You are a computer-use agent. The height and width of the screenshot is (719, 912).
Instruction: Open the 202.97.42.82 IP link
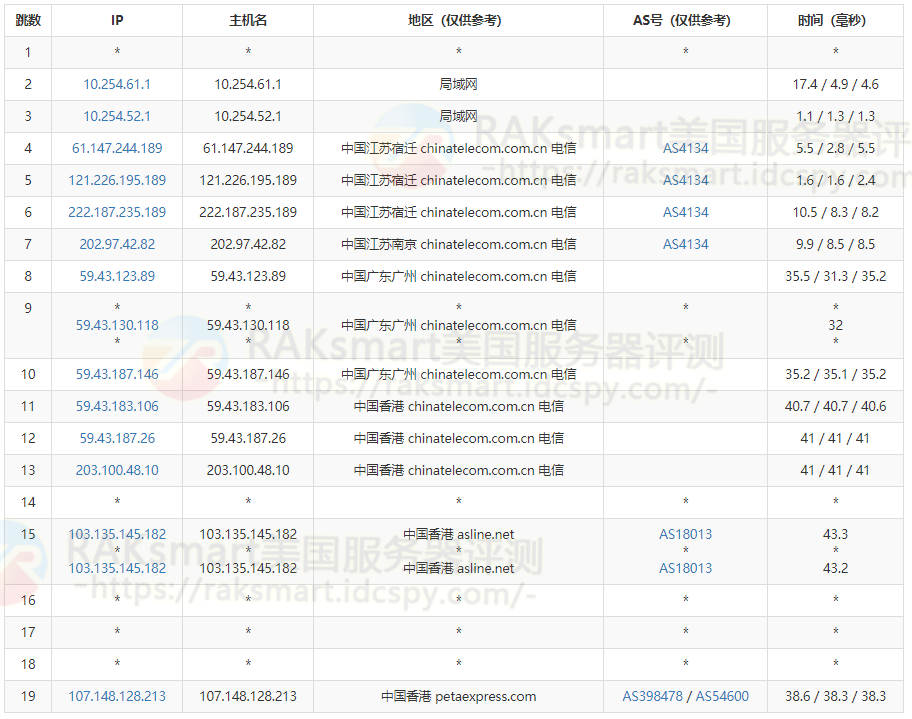coord(117,245)
